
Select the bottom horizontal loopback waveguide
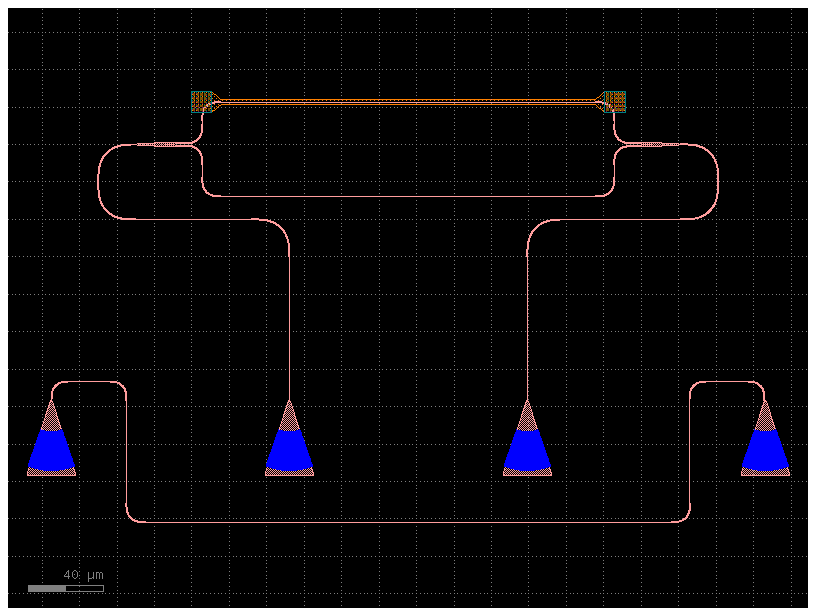tap(408, 522)
